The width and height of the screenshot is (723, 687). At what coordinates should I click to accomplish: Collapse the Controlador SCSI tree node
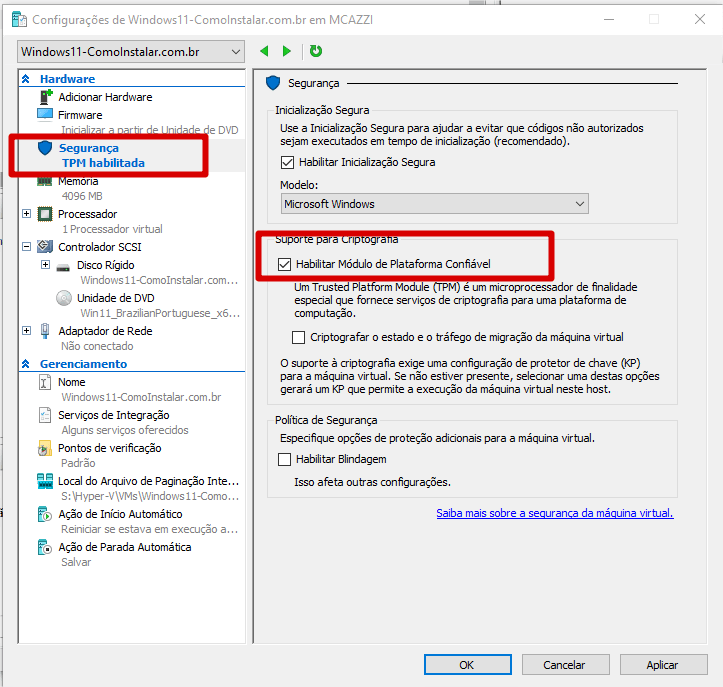[x=27, y=247]
